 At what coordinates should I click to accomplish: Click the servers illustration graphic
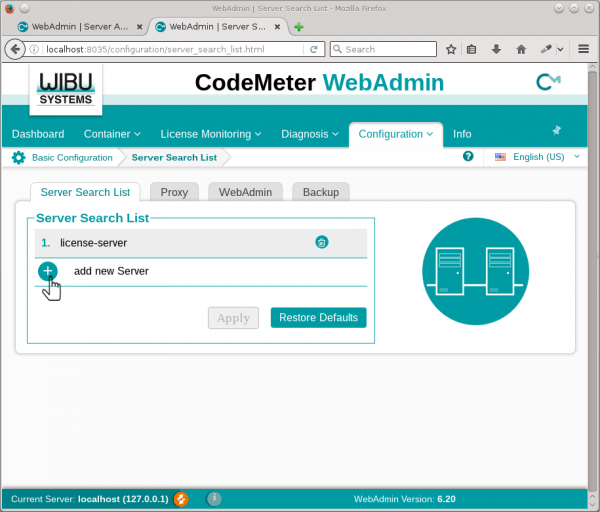click(x=476, y=271)
